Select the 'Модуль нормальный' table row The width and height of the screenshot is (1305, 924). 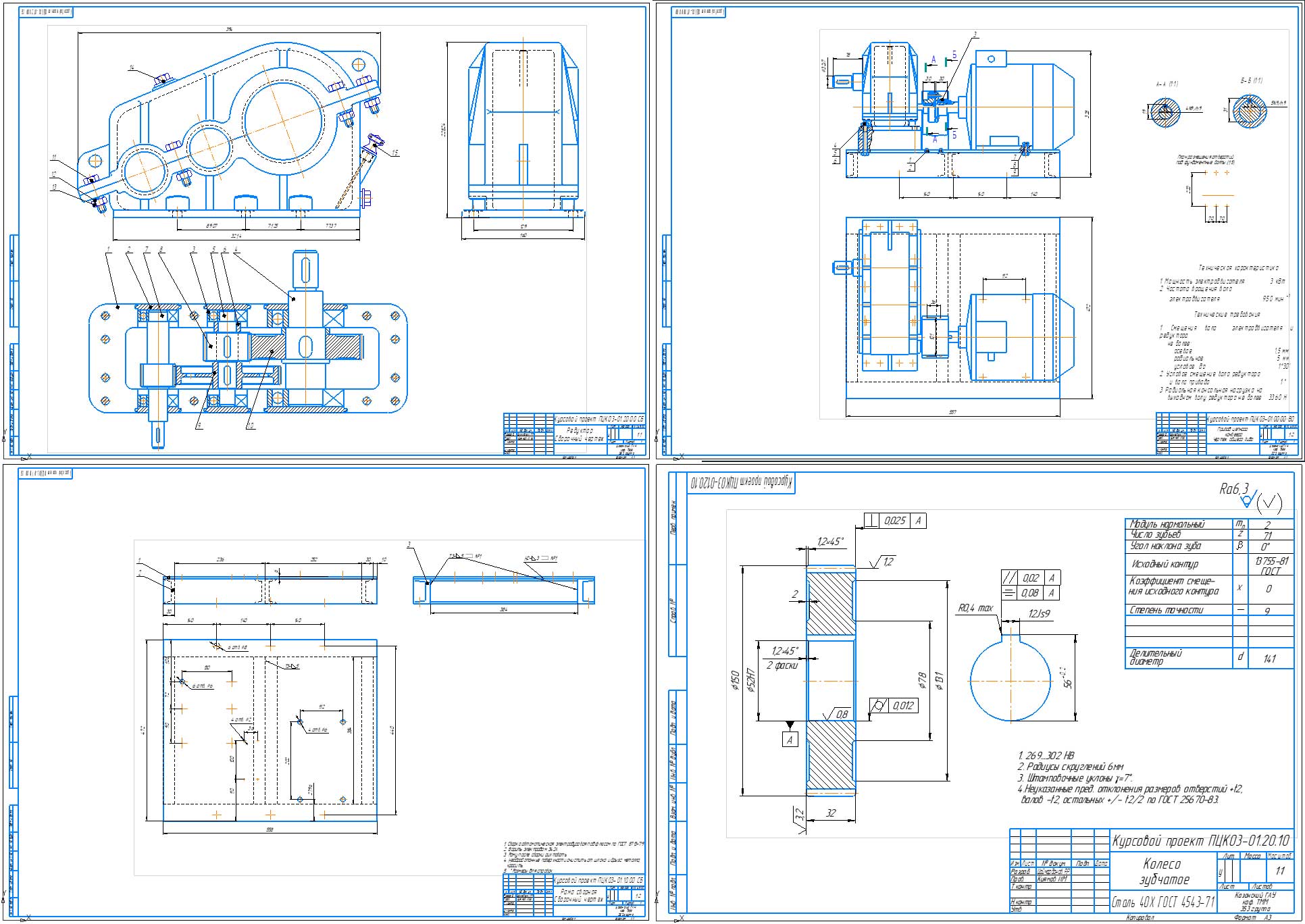[x=1209, y=524]
